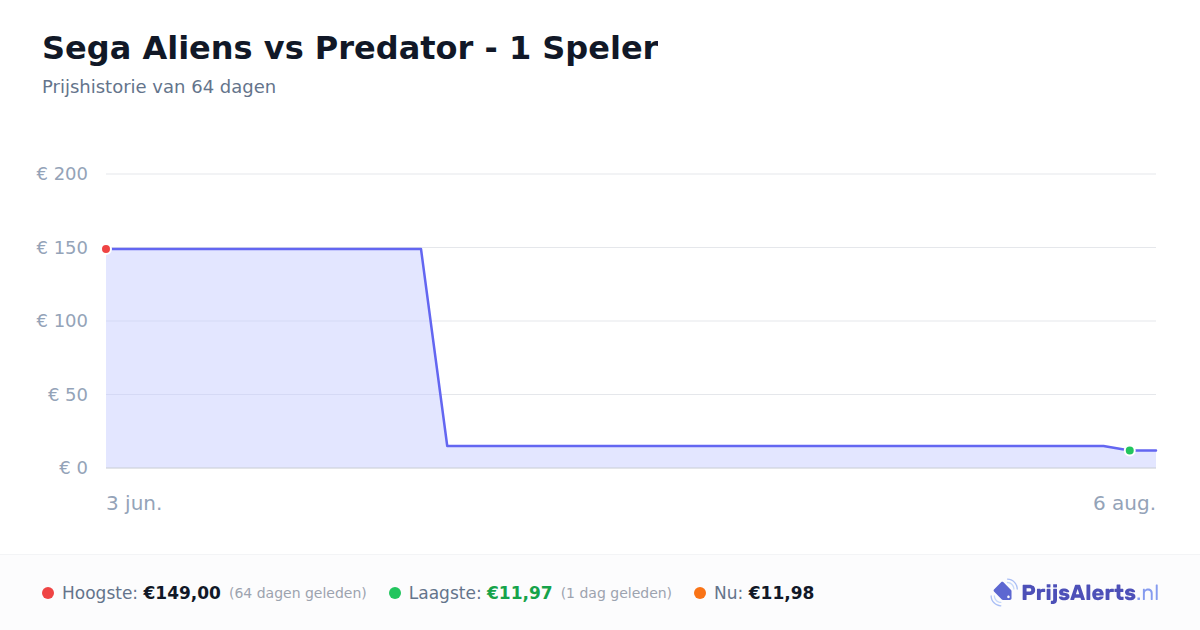Click the PrijsAlerts price tag logo icon

pos(1003,593)
